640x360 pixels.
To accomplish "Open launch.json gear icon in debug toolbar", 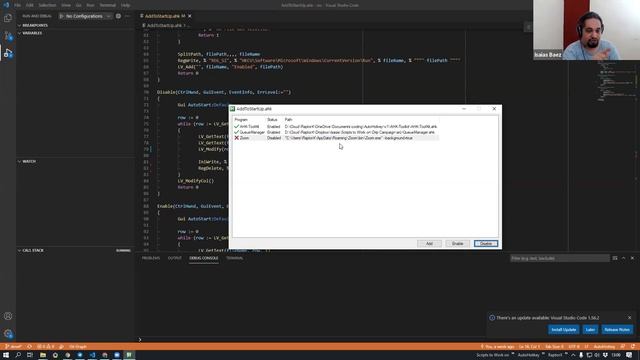I will click(118, 16).
